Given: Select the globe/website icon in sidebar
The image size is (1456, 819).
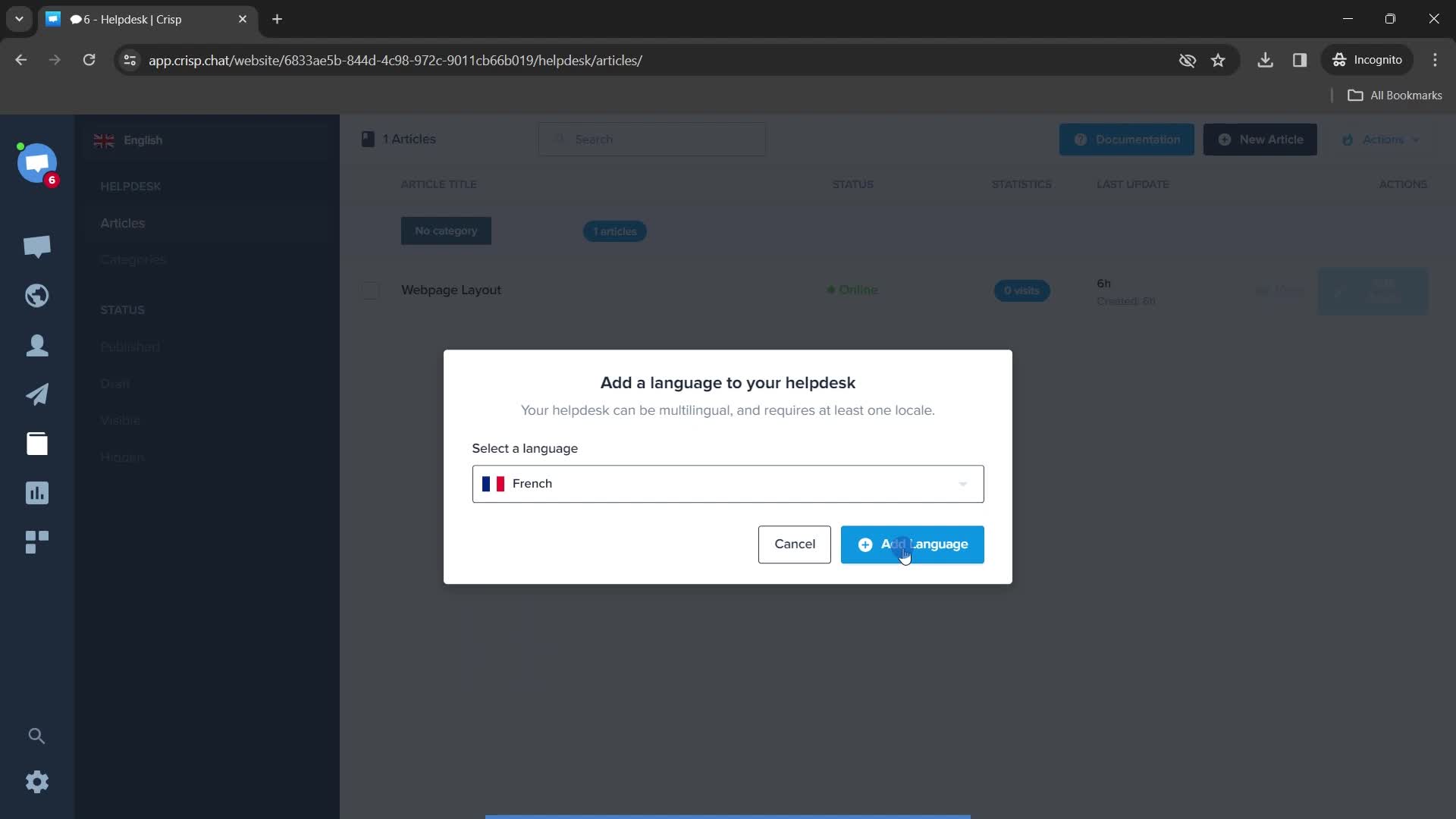Looking at the screenshot, I should coord(37,295).
